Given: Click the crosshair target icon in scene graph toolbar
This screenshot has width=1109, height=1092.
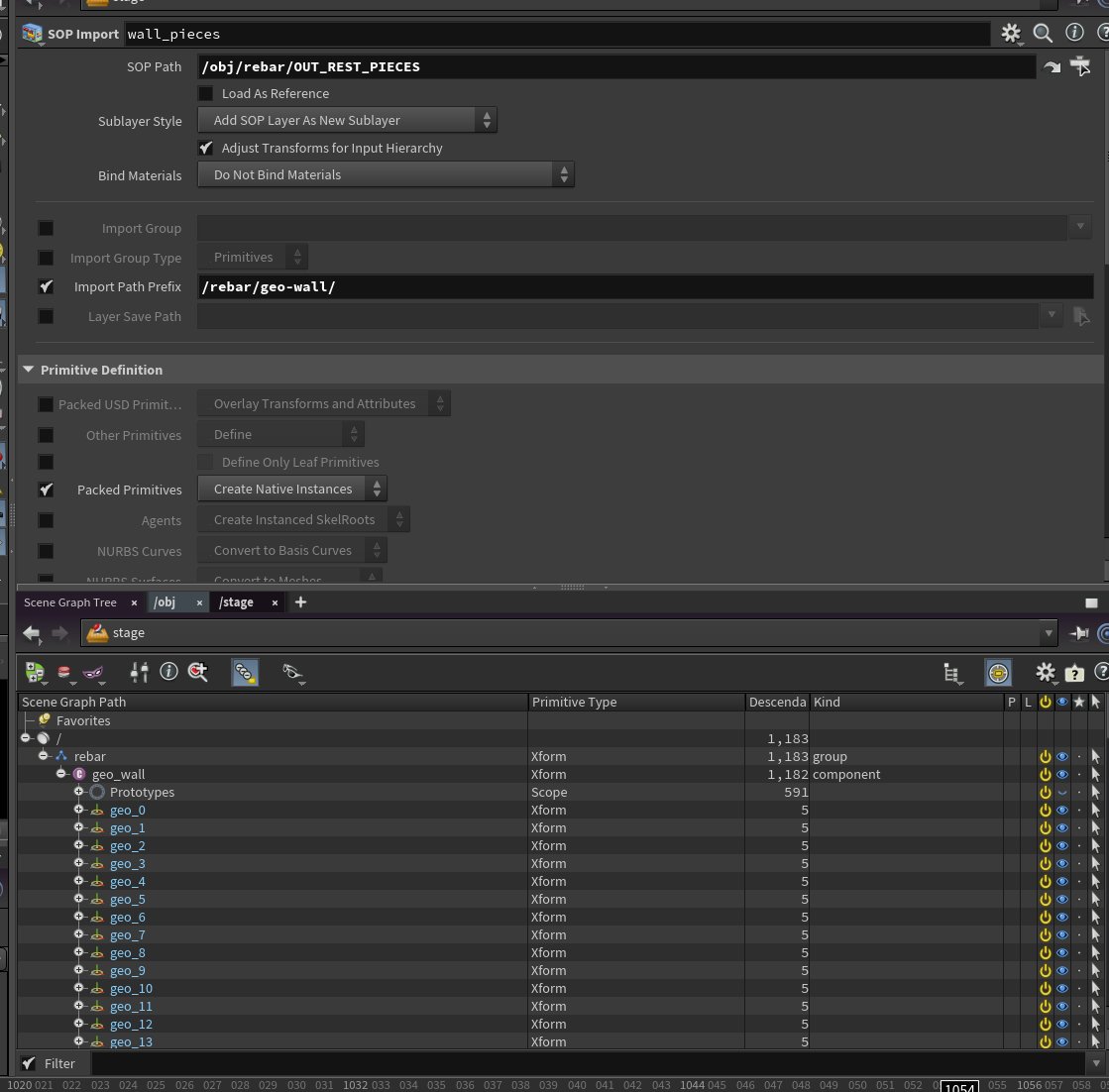Looking at the screenshot, I should (998, 672).
